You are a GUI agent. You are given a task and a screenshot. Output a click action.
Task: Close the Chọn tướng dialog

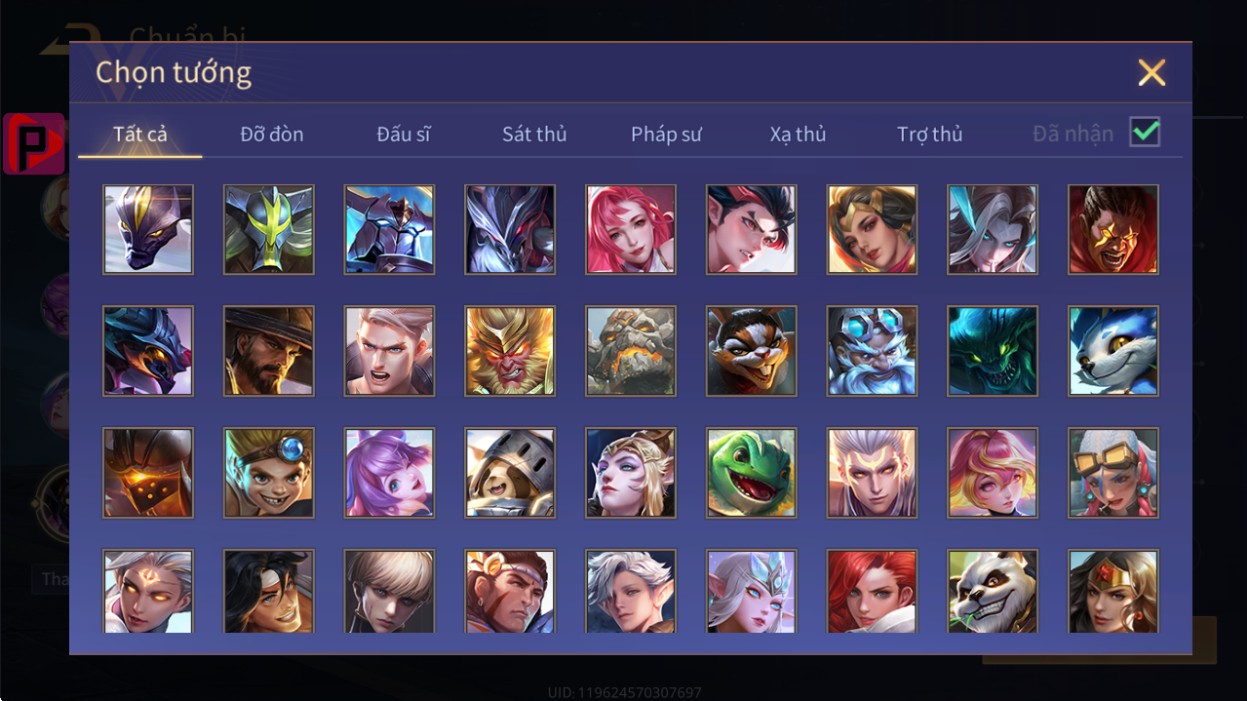click(x=1152, y=72)
